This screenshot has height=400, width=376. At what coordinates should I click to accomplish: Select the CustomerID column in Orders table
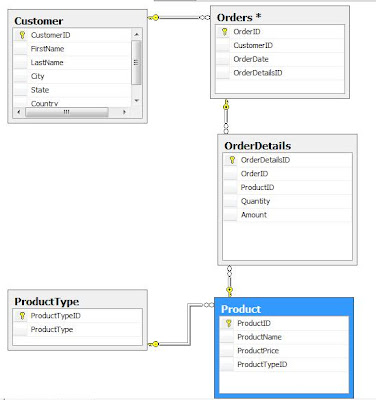(280, 45)
